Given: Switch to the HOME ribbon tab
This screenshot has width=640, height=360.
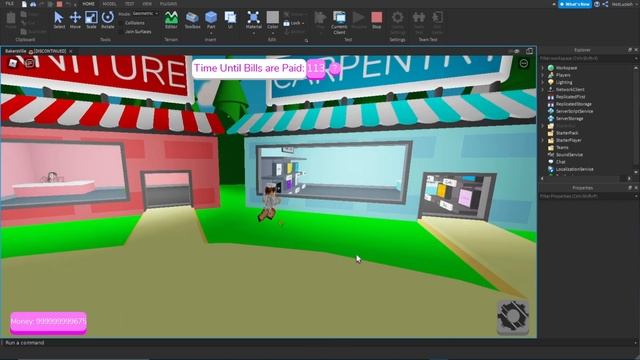Looking at the screenshot, I should (88, 4).
